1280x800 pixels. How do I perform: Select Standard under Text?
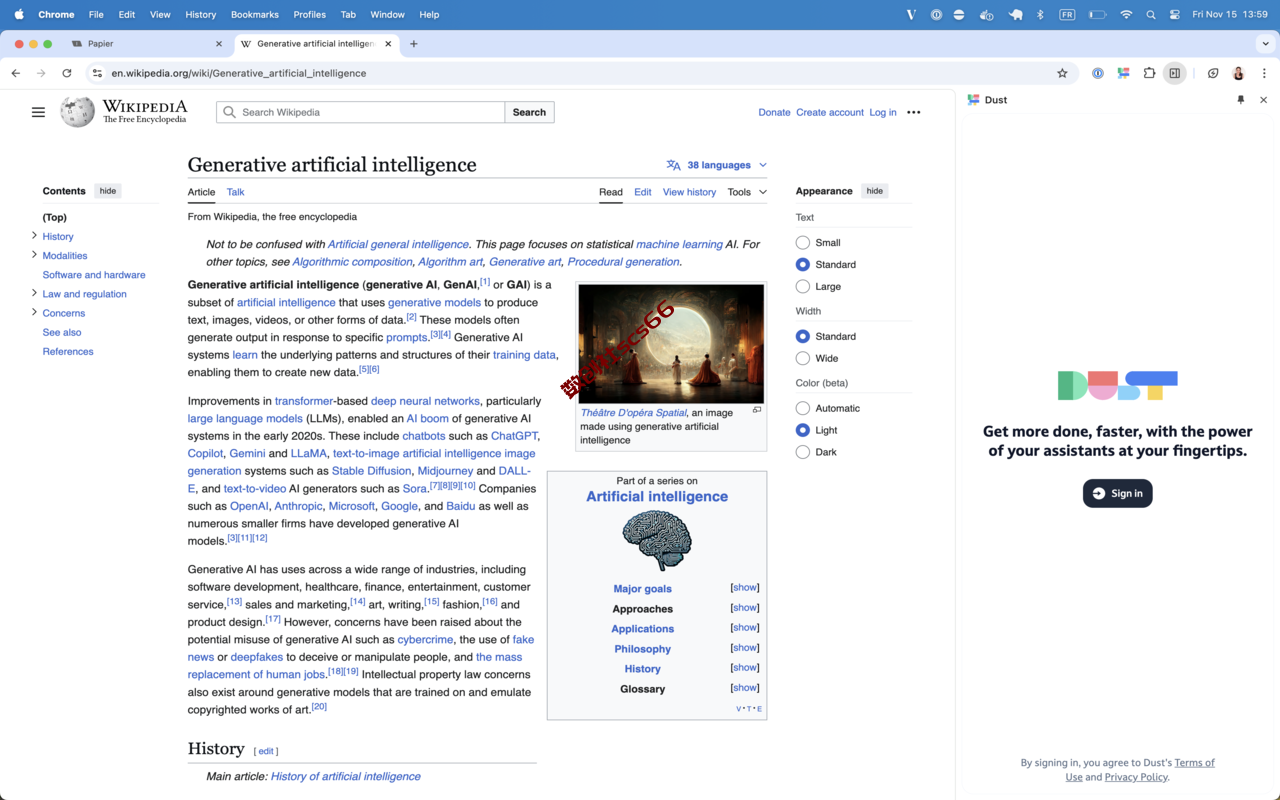[803, 265]
